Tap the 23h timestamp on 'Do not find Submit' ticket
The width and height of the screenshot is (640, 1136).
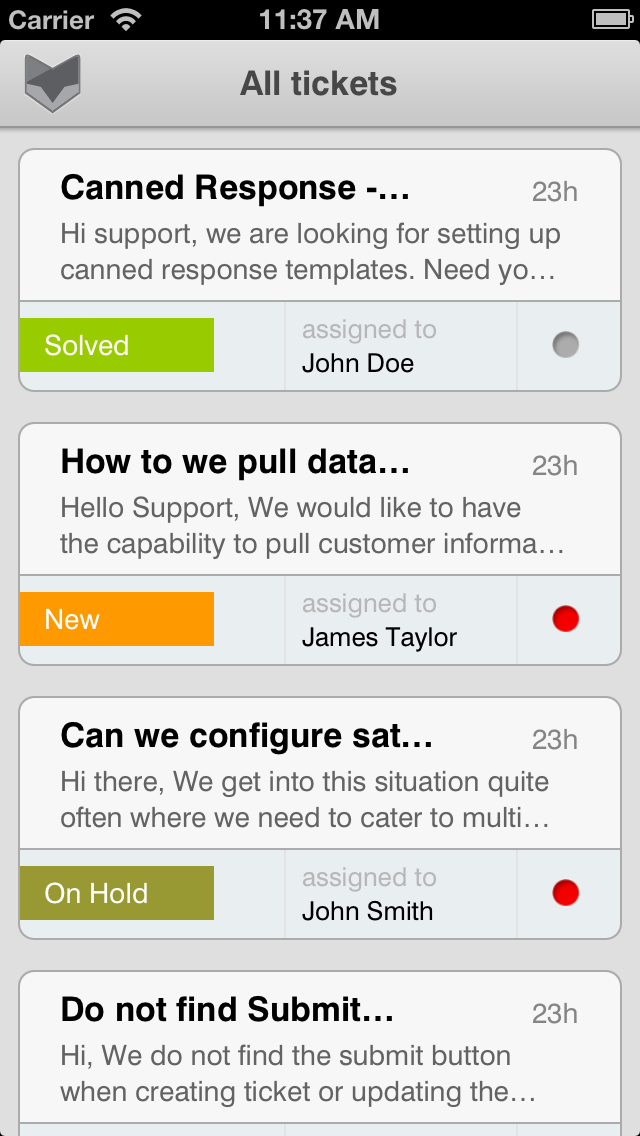tap(555, 1014)
